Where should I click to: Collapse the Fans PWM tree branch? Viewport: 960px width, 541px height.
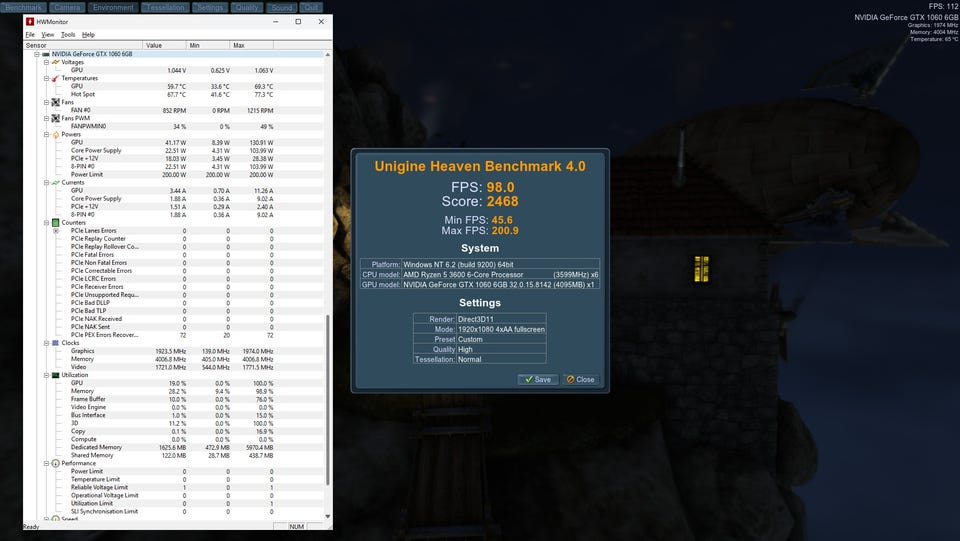tap(47, 118)
